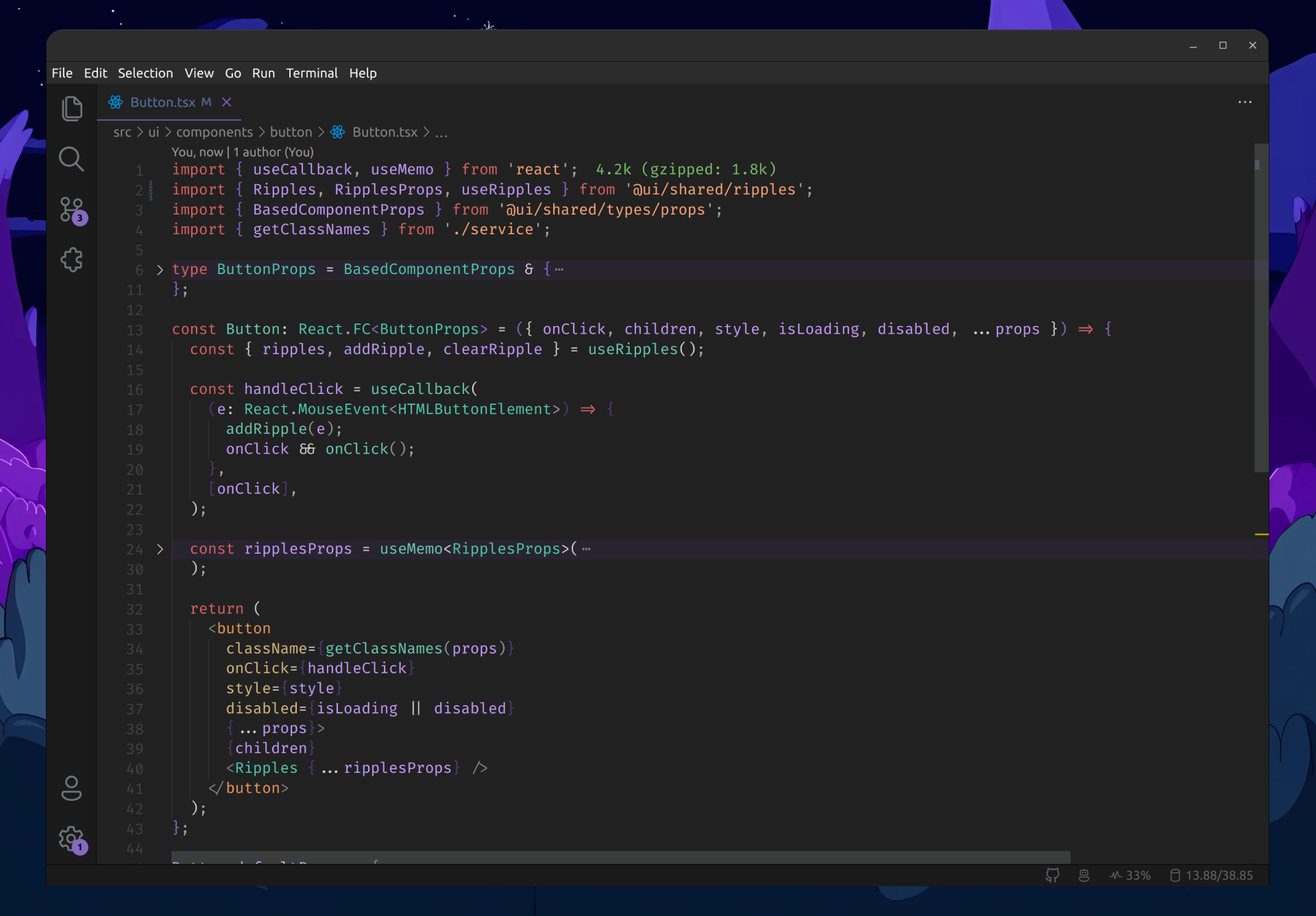Open the components breadcrumb dropdown
This screenshot has width=1316, height=916.
click(x=215, y=132)
